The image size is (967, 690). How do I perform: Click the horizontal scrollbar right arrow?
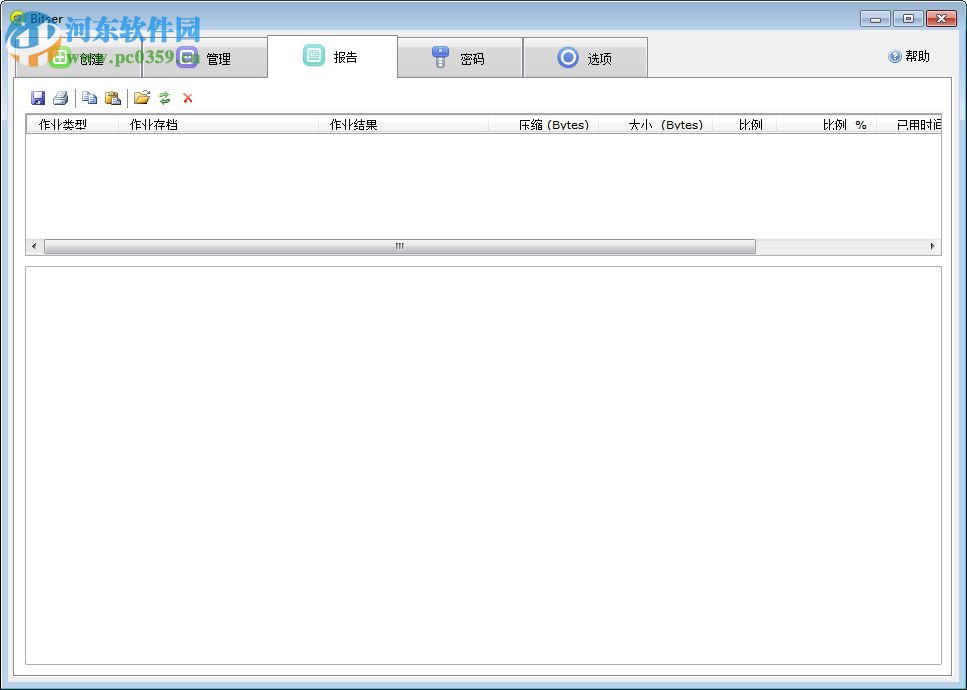click(x=932, y=246)
